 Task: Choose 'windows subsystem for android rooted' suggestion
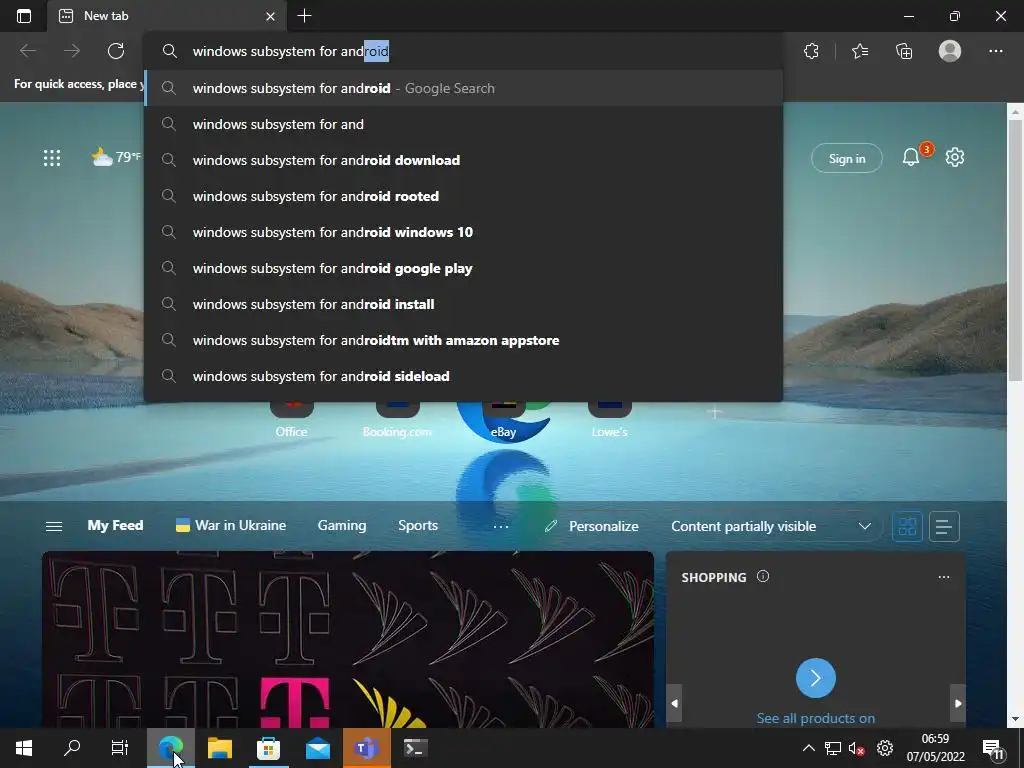coord(464,196)
